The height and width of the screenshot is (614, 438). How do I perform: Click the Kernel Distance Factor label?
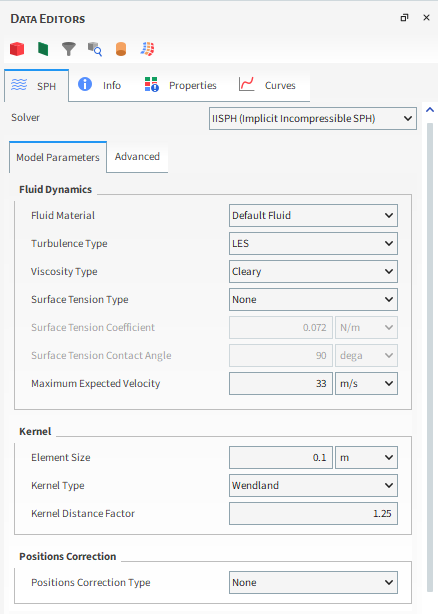click(83, 513)
